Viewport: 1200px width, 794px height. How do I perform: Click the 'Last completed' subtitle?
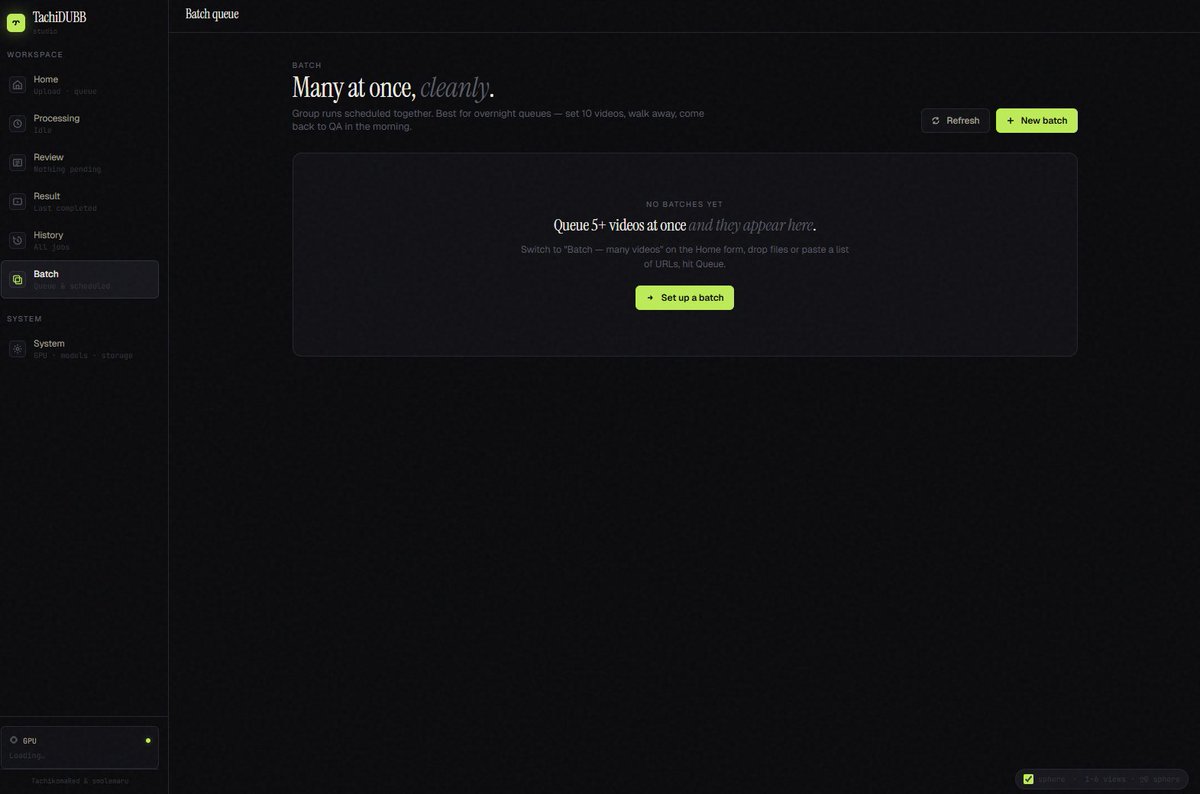[x=65, y=208]
